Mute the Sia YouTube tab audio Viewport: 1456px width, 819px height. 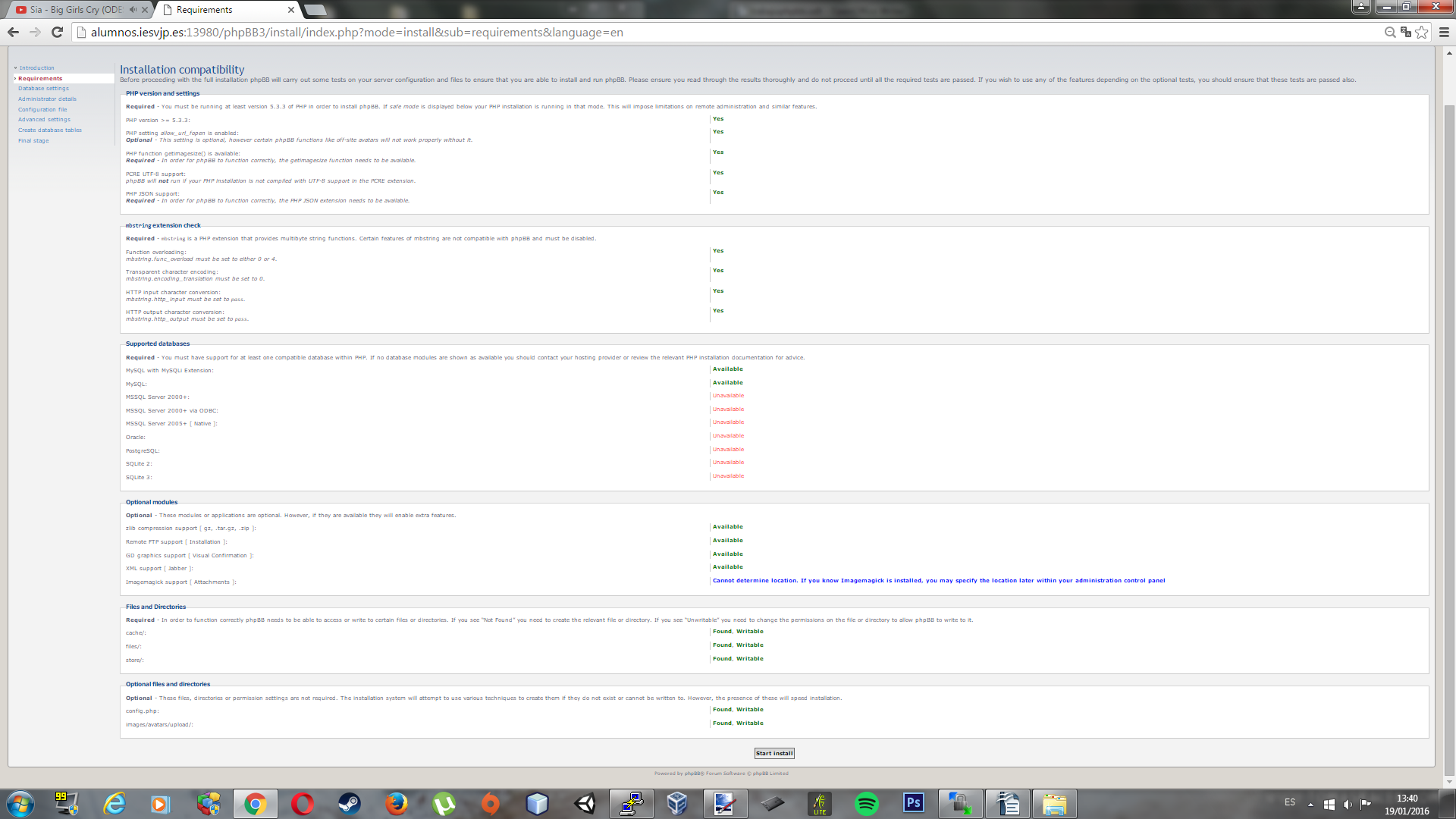[133, 10]
